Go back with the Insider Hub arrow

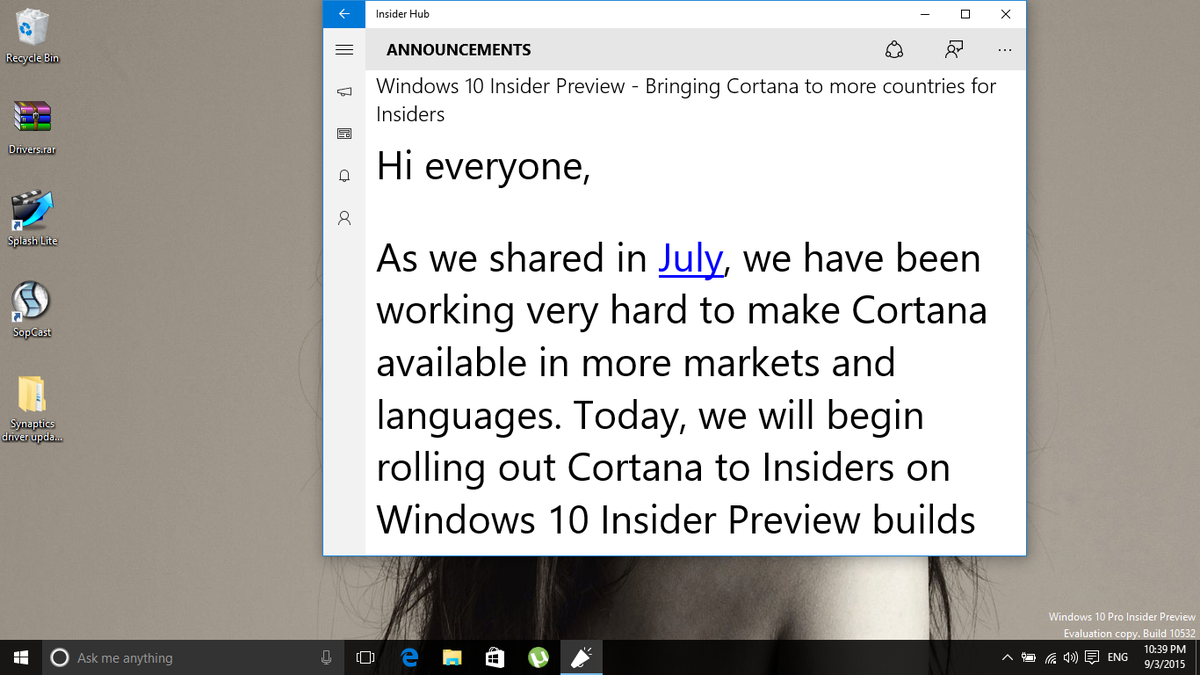(x=344, y=14)
